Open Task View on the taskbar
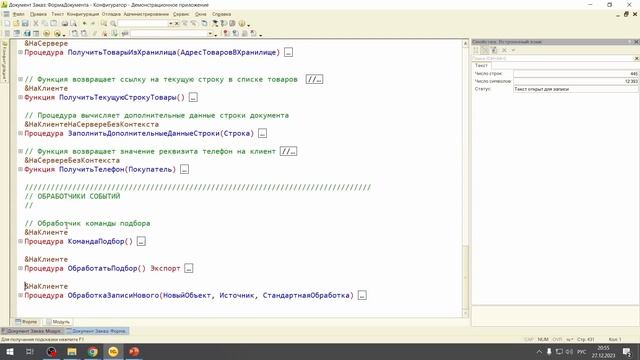This screenshot has width=640, height=360. [30, 351]
